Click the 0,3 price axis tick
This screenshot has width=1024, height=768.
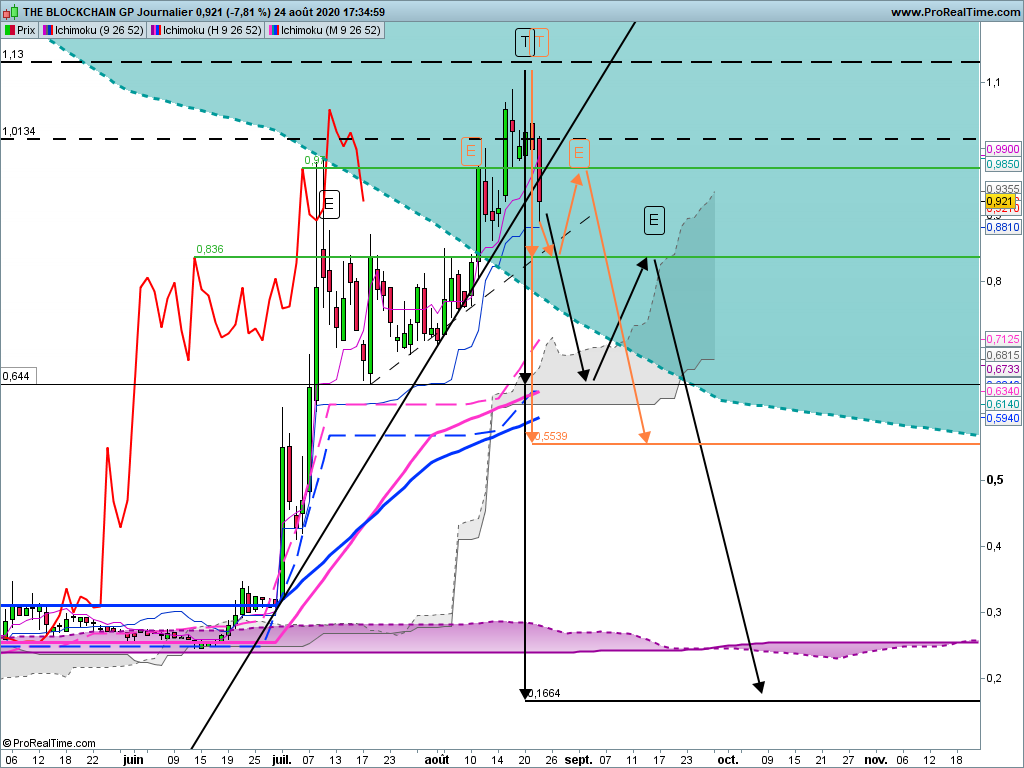[x=993, y=613]
